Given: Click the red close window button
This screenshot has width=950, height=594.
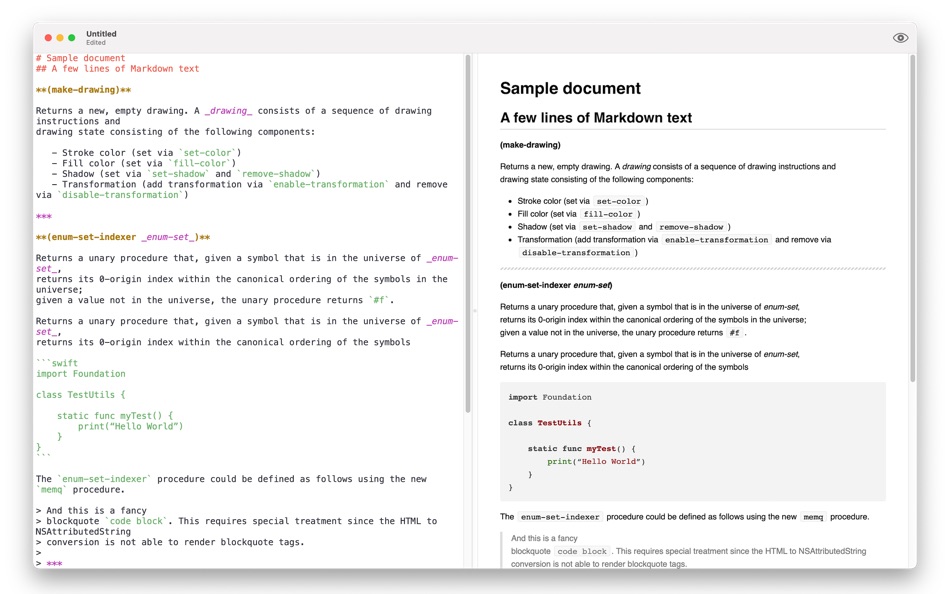Looking at the screenshot, I should coord(48,38).
